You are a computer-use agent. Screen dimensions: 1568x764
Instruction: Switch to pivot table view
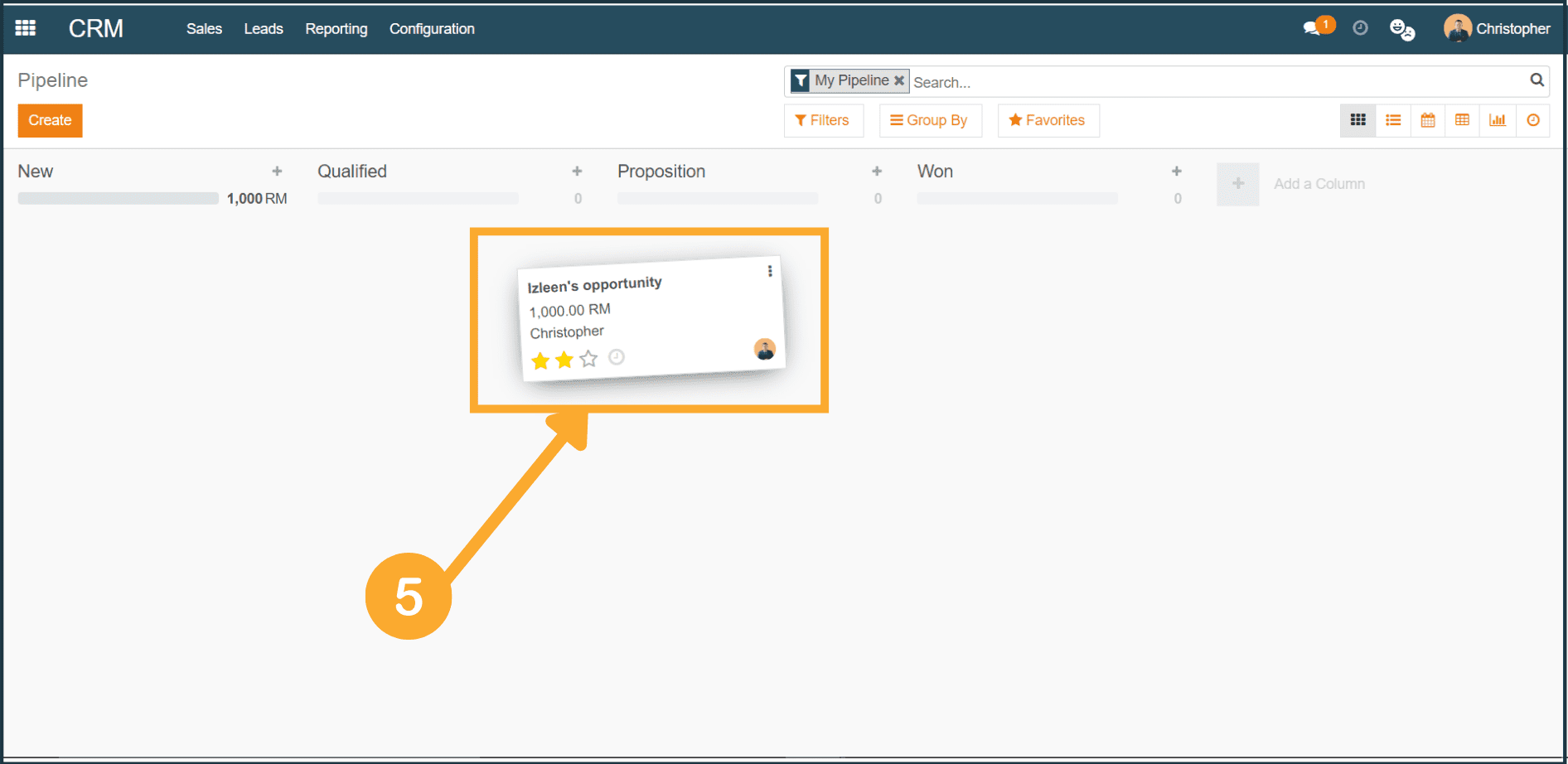(1463, 121)
